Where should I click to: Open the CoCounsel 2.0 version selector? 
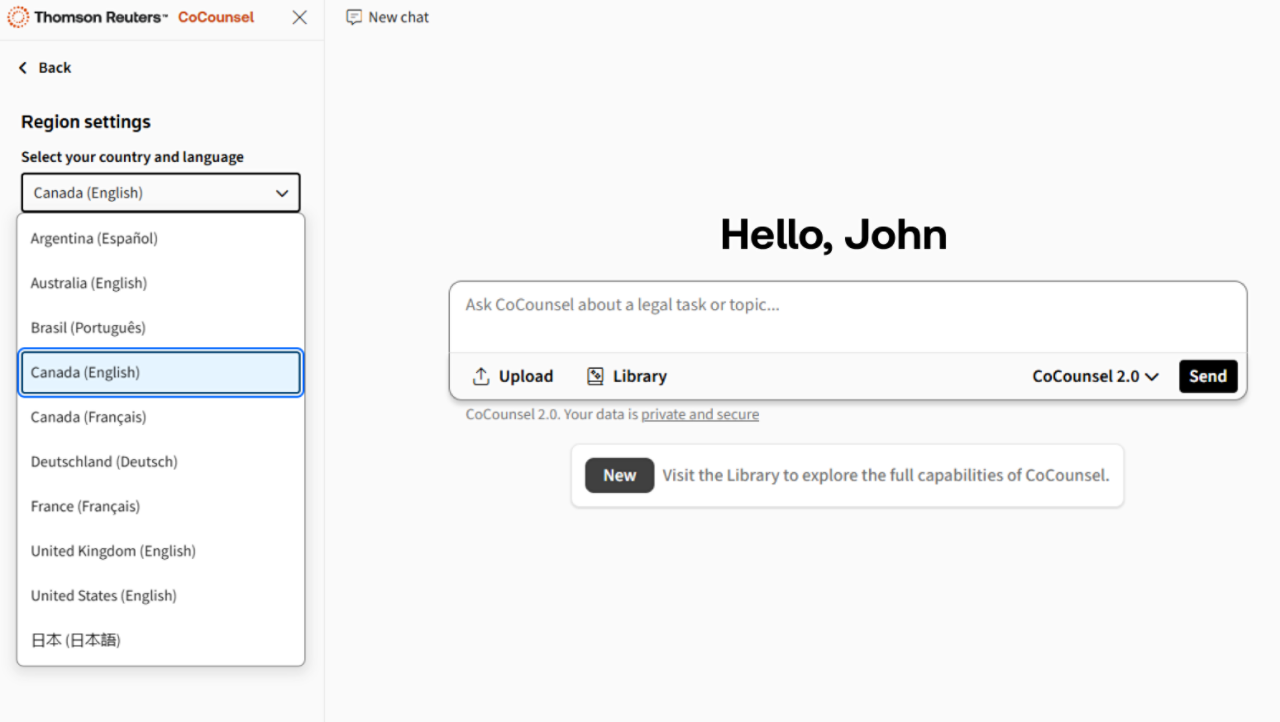(1095, 376)
